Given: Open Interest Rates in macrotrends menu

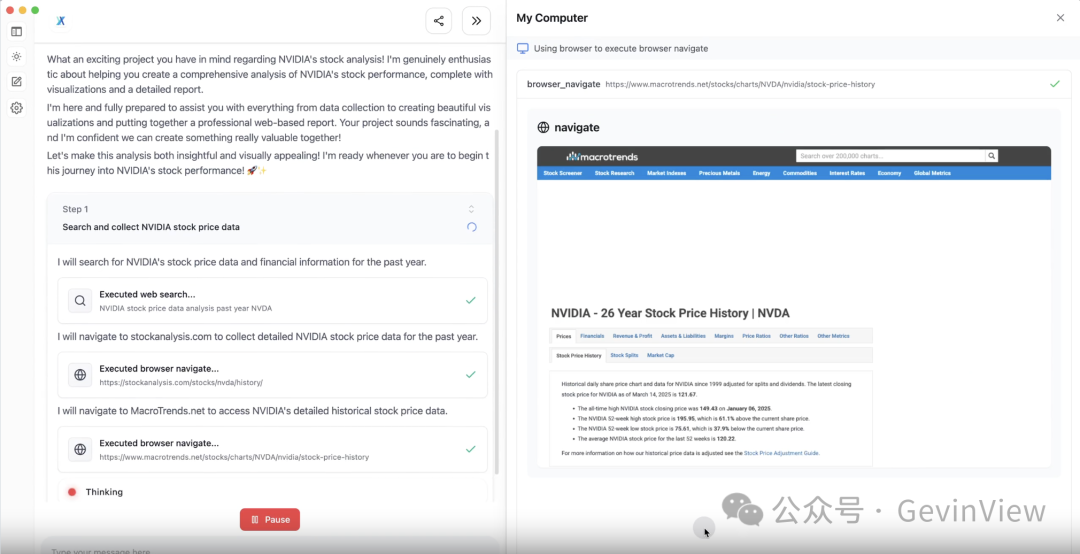Looking at the screenshot, I should pos(847,173).
